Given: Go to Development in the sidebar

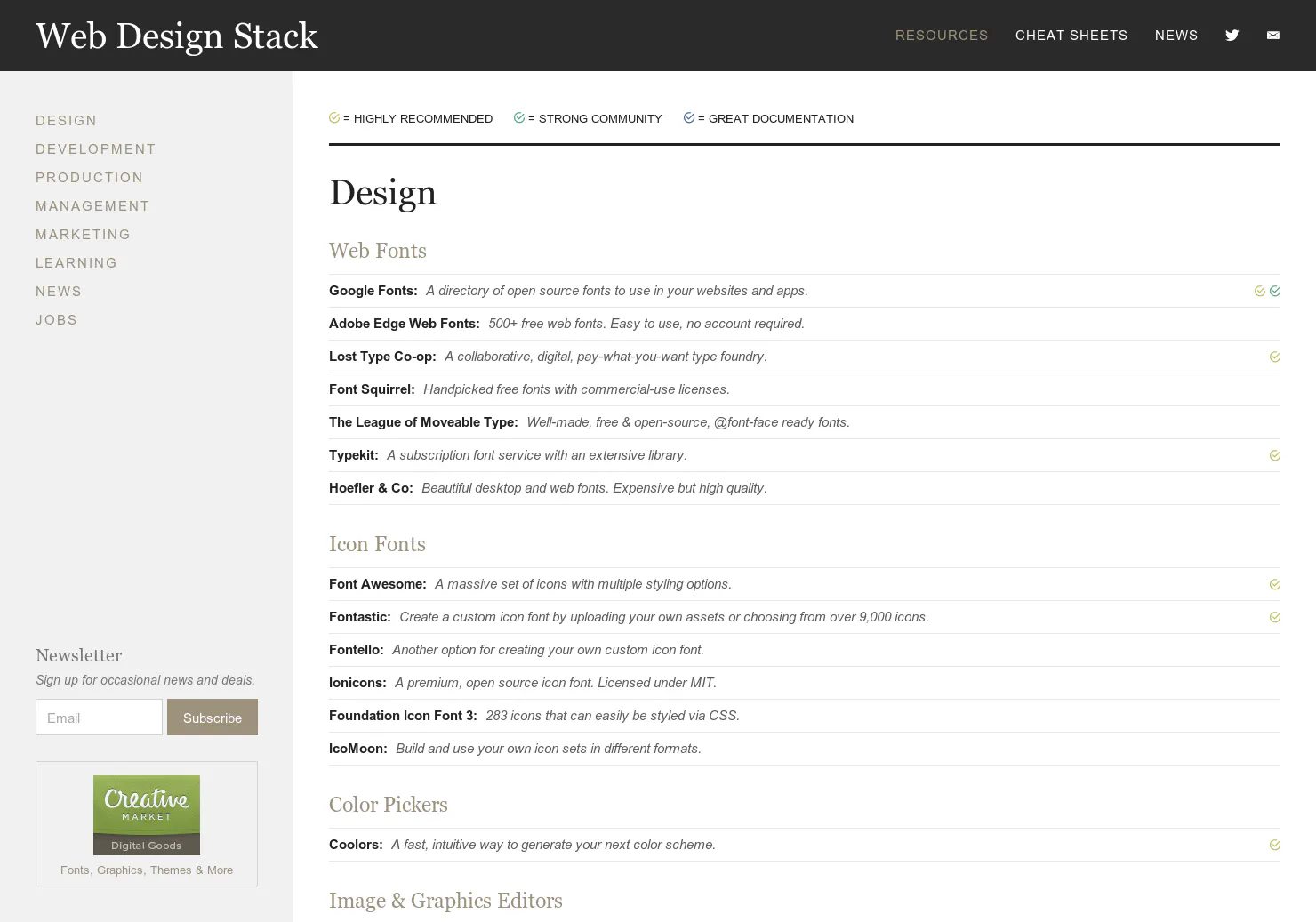Looking at the screenshot, I should click(x=96, y=149).
